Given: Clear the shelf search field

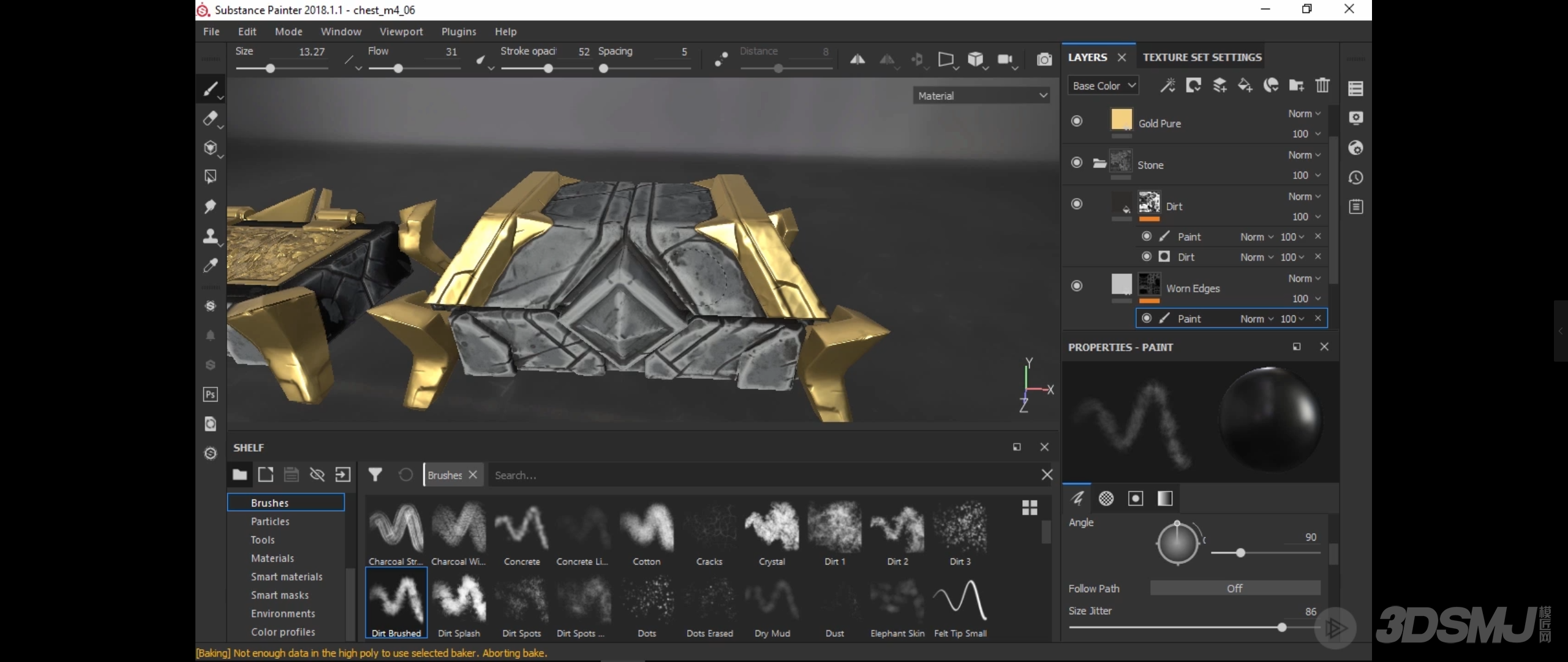Looking at the screenshot, I should point(1047,474).
